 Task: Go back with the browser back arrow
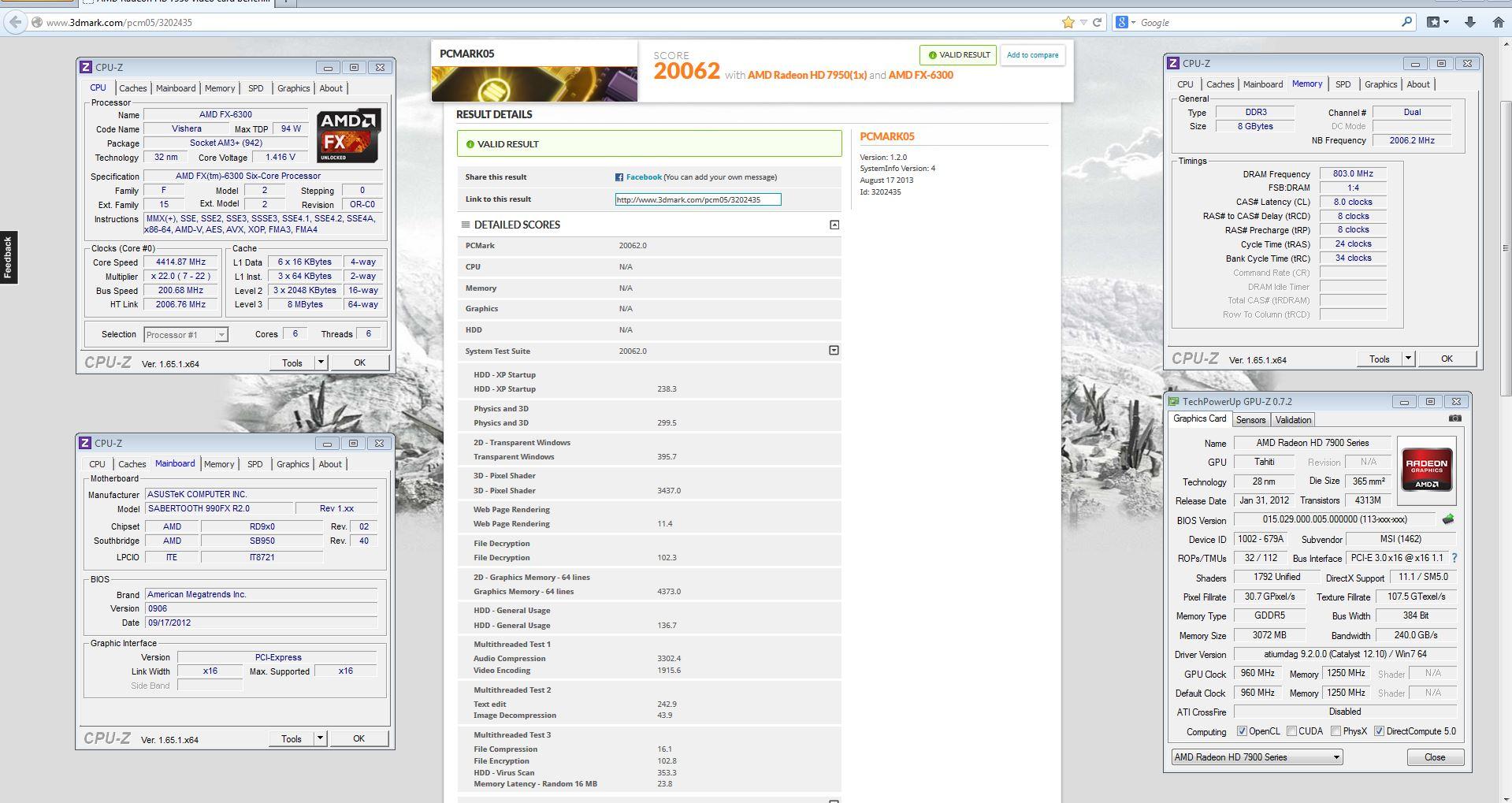15,22
